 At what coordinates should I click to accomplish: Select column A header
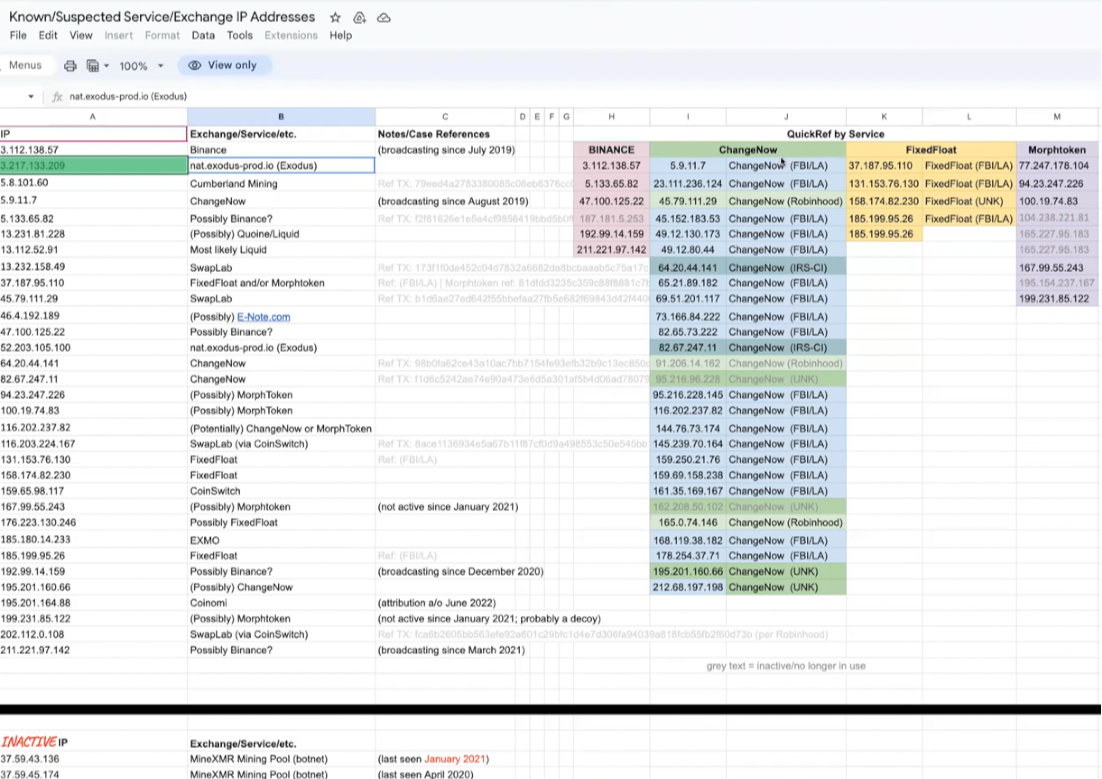tap(93, 117)
